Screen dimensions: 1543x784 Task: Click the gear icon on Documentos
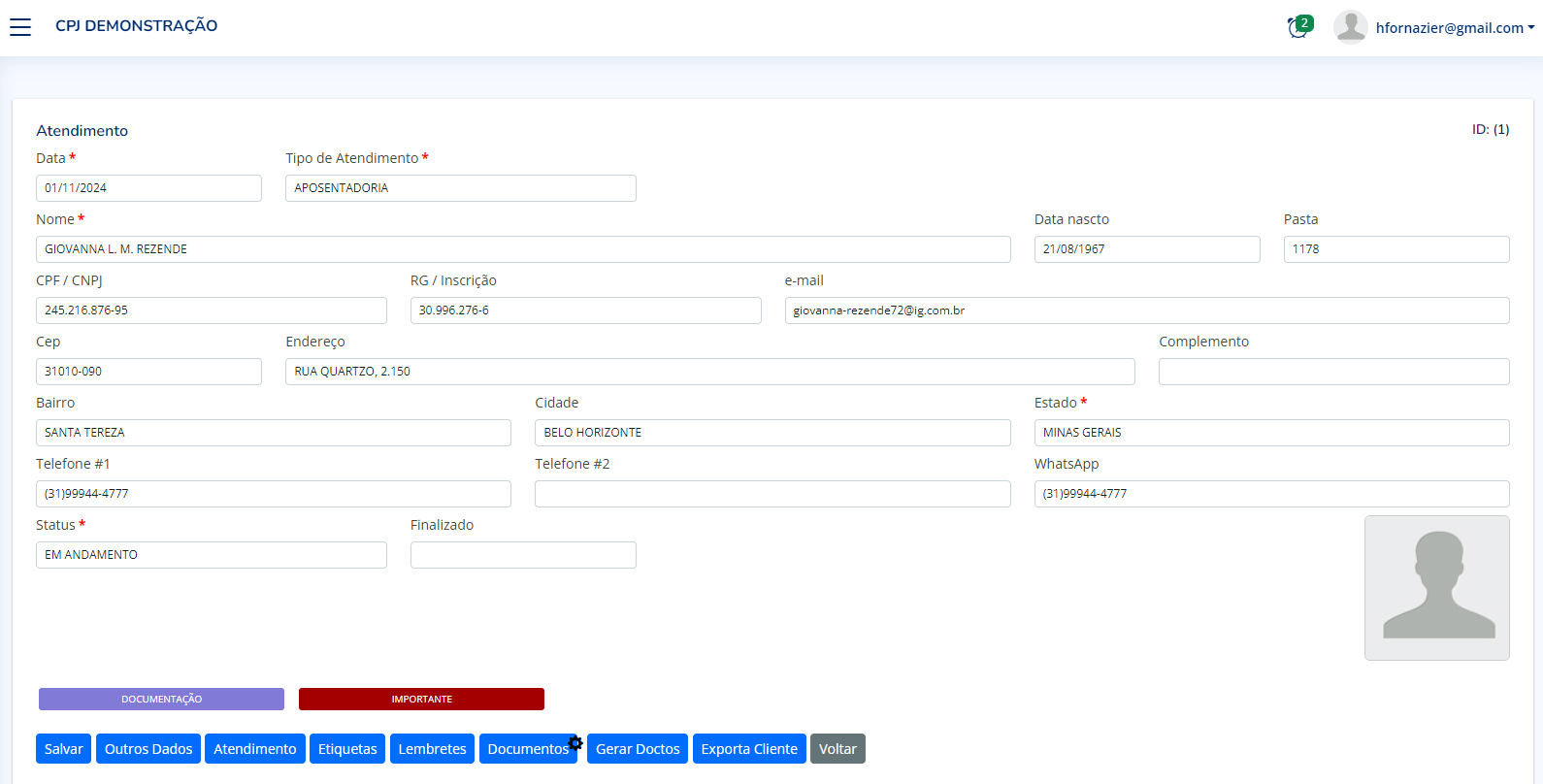(x=575, y=743)
